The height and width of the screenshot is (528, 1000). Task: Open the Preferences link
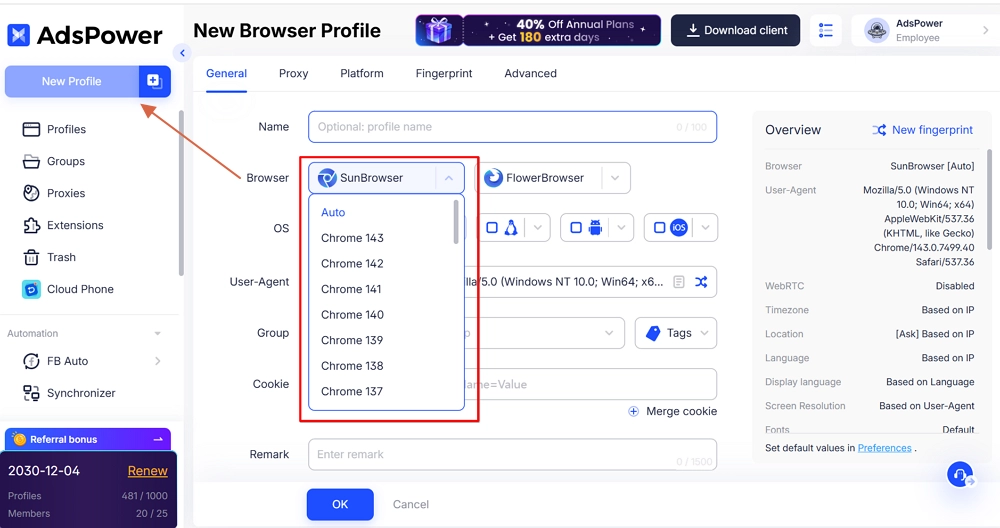[x=884, y=448]
